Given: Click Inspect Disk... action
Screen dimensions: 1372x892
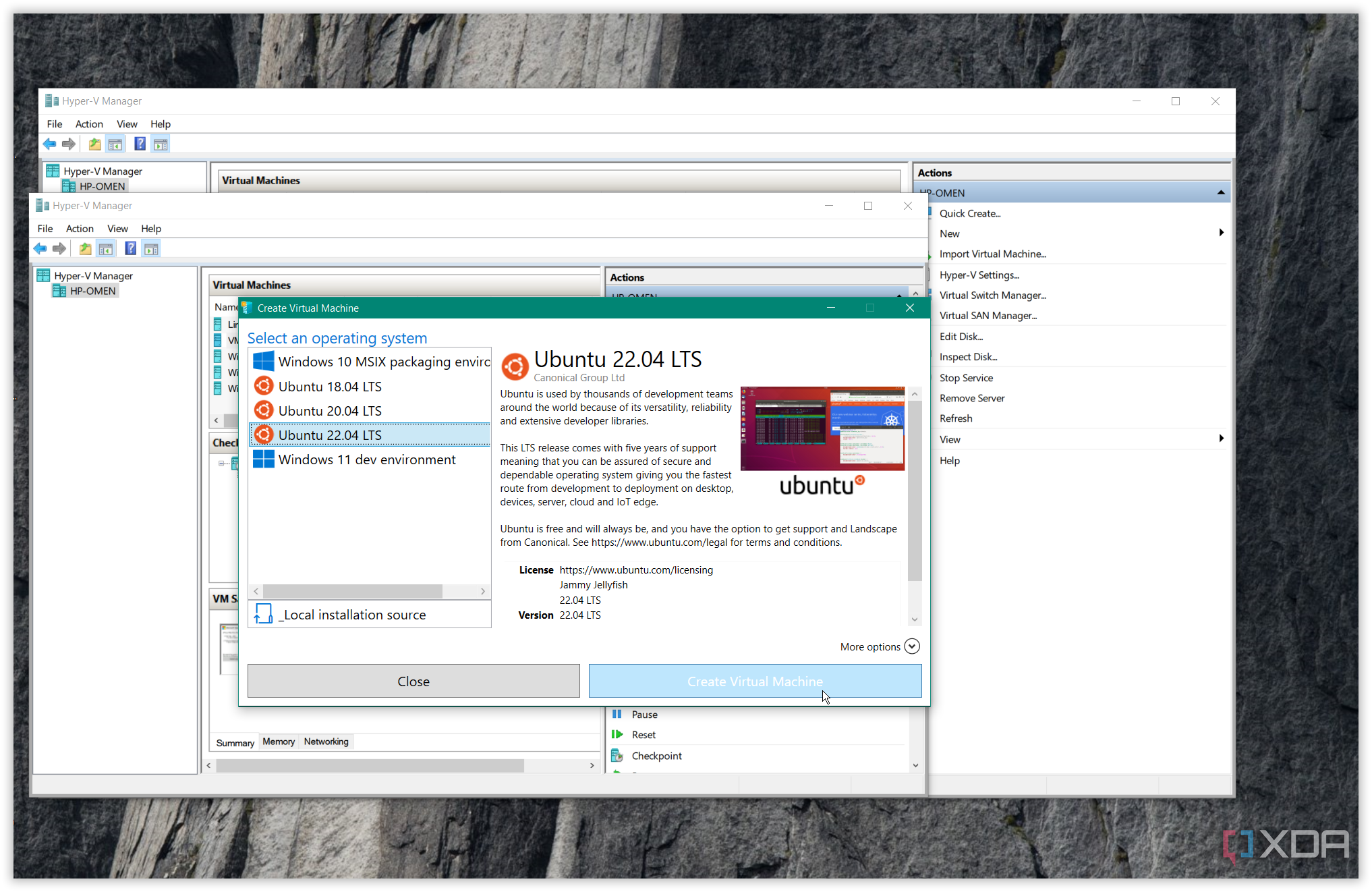Looking at the screenshot, I should (969, 356).
